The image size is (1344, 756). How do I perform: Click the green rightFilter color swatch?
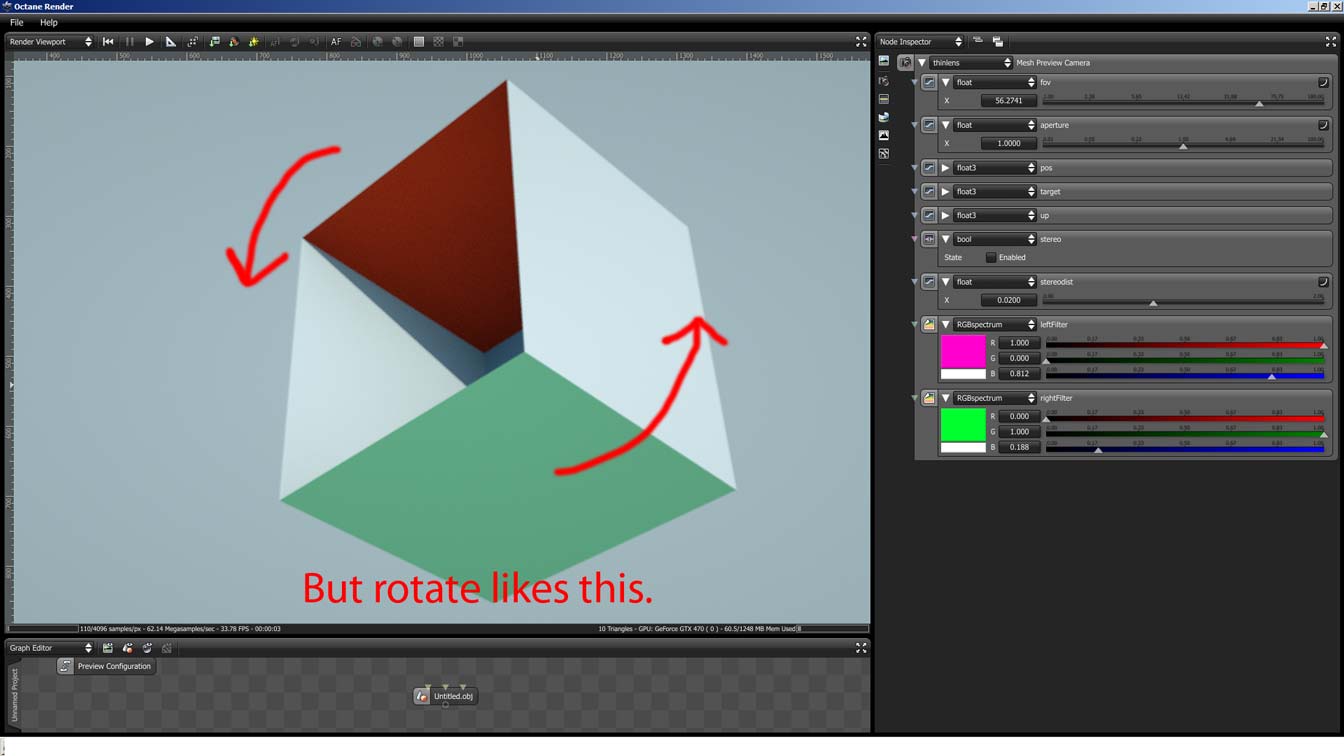click(x=963, y=425)
